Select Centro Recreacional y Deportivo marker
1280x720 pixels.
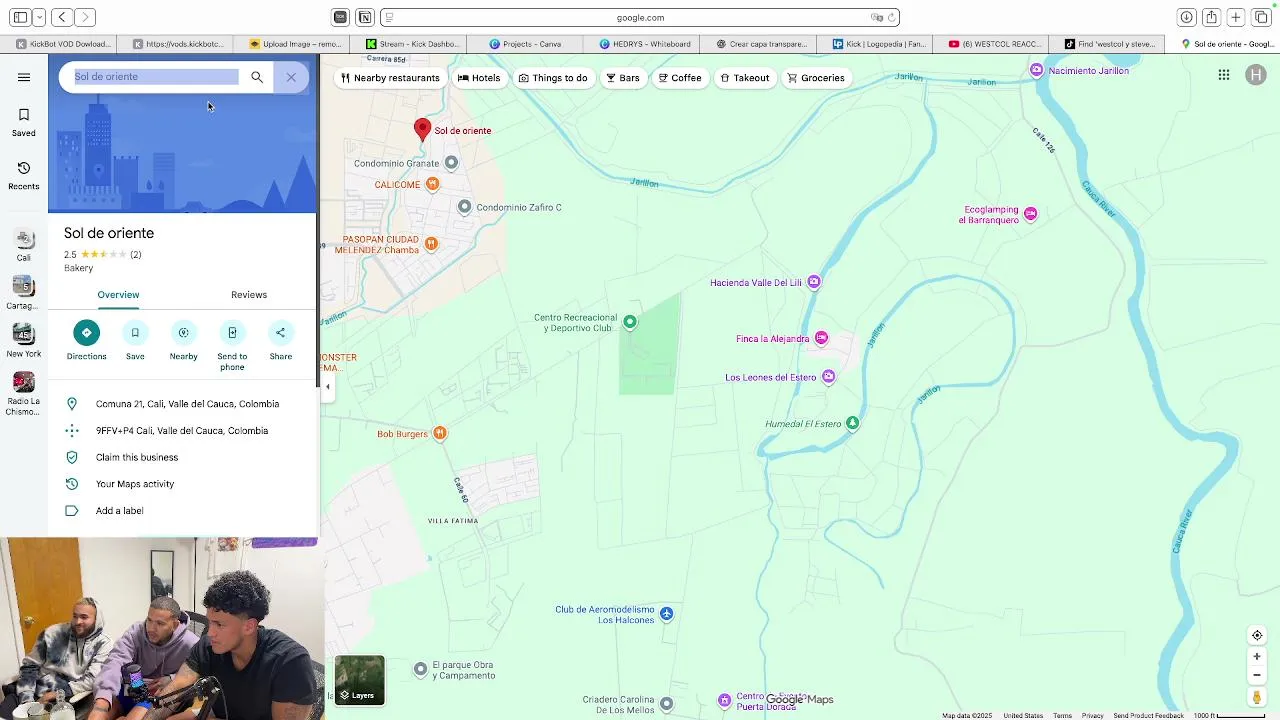click(x=630, y=321)
